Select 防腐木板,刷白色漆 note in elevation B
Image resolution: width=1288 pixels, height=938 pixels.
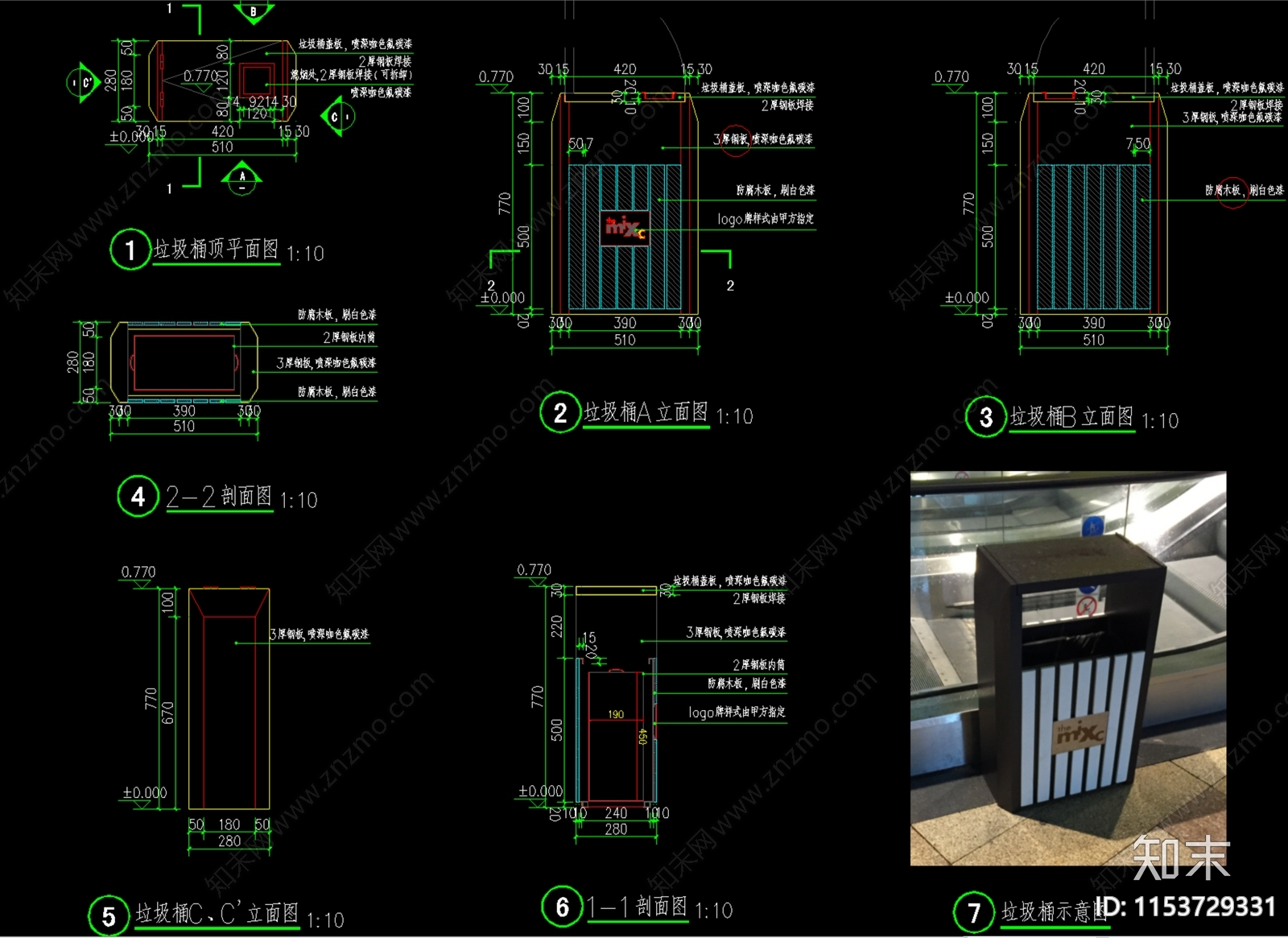click(1245, 190)
